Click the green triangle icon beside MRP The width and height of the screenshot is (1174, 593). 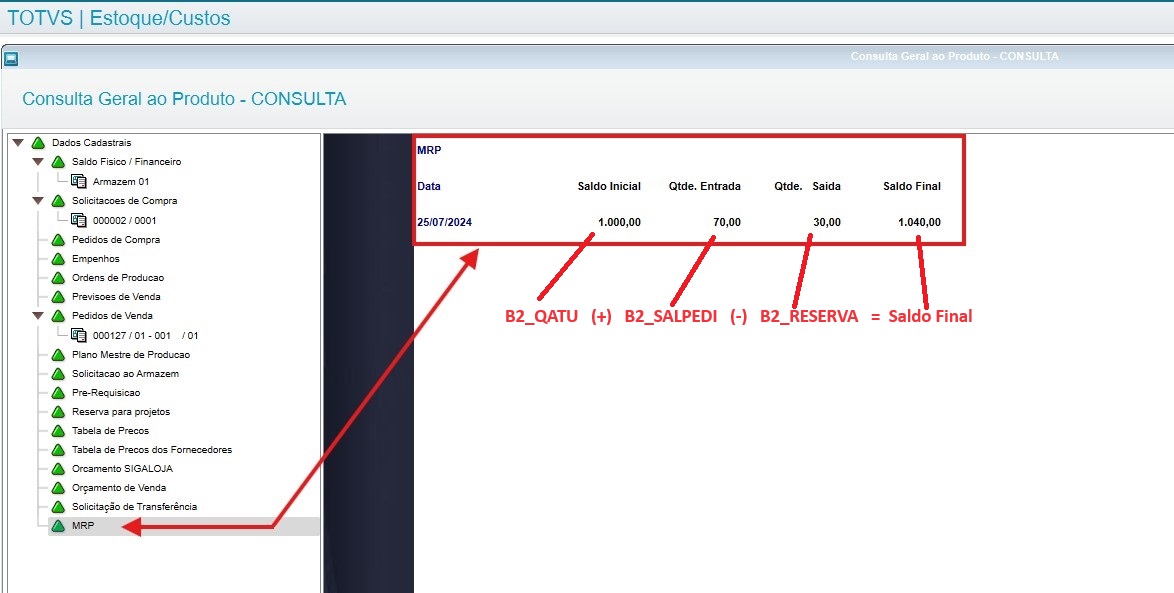(58, 526)
